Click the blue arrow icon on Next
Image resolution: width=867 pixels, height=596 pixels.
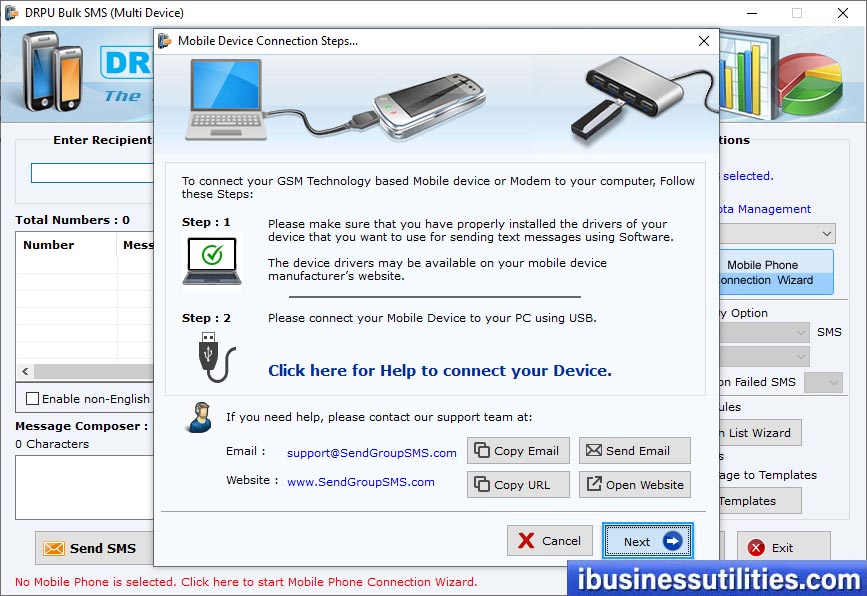pos(672,541)
